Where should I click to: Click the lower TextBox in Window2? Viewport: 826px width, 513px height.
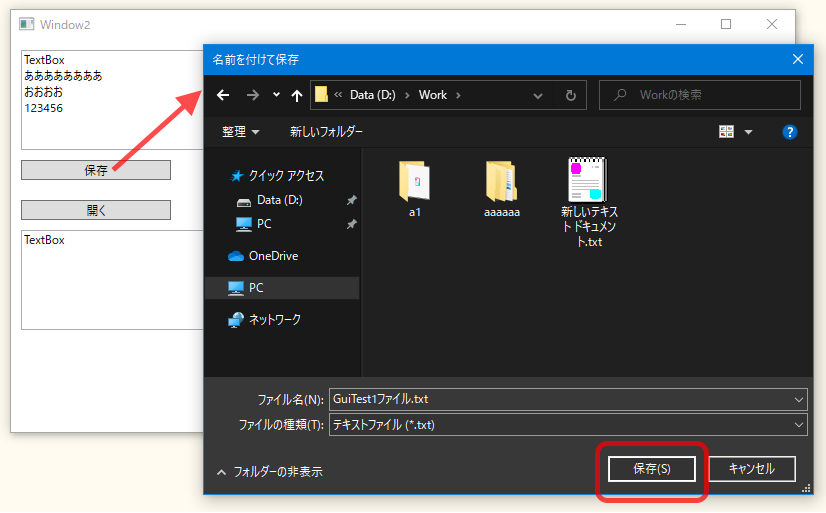(112, 280)
